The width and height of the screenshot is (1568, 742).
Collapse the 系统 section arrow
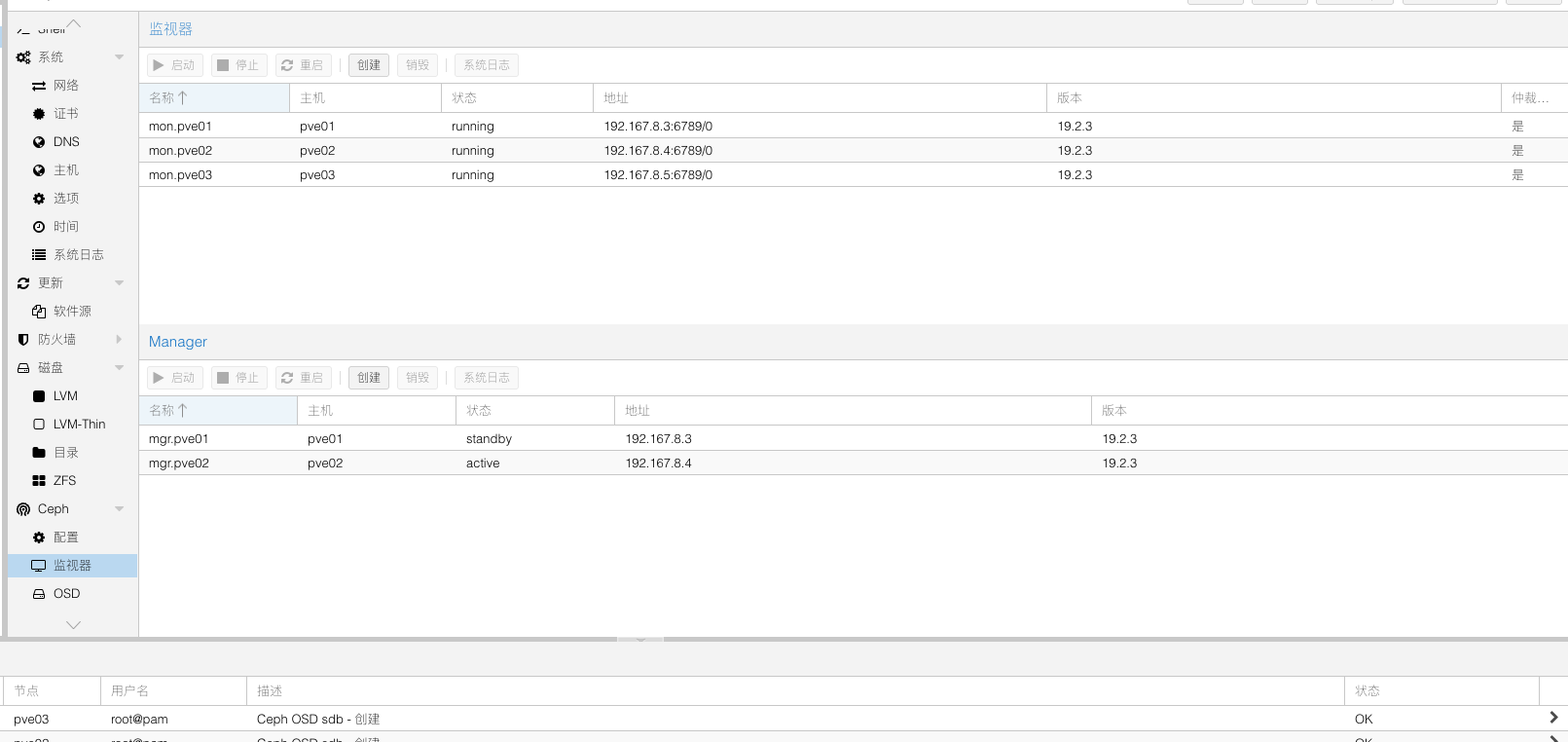click(x=120, y=57)
